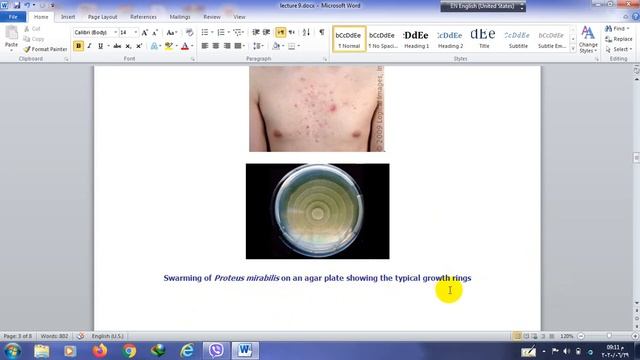Apply bullet list
The width and height of the screenshot is (640, 360).
(x=205, y=32)
